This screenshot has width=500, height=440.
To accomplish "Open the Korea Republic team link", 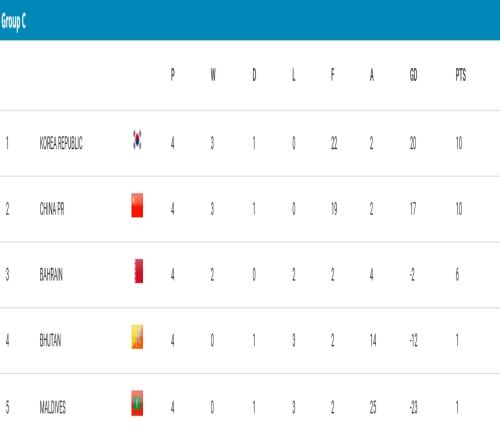I will (x=61, y=143).
